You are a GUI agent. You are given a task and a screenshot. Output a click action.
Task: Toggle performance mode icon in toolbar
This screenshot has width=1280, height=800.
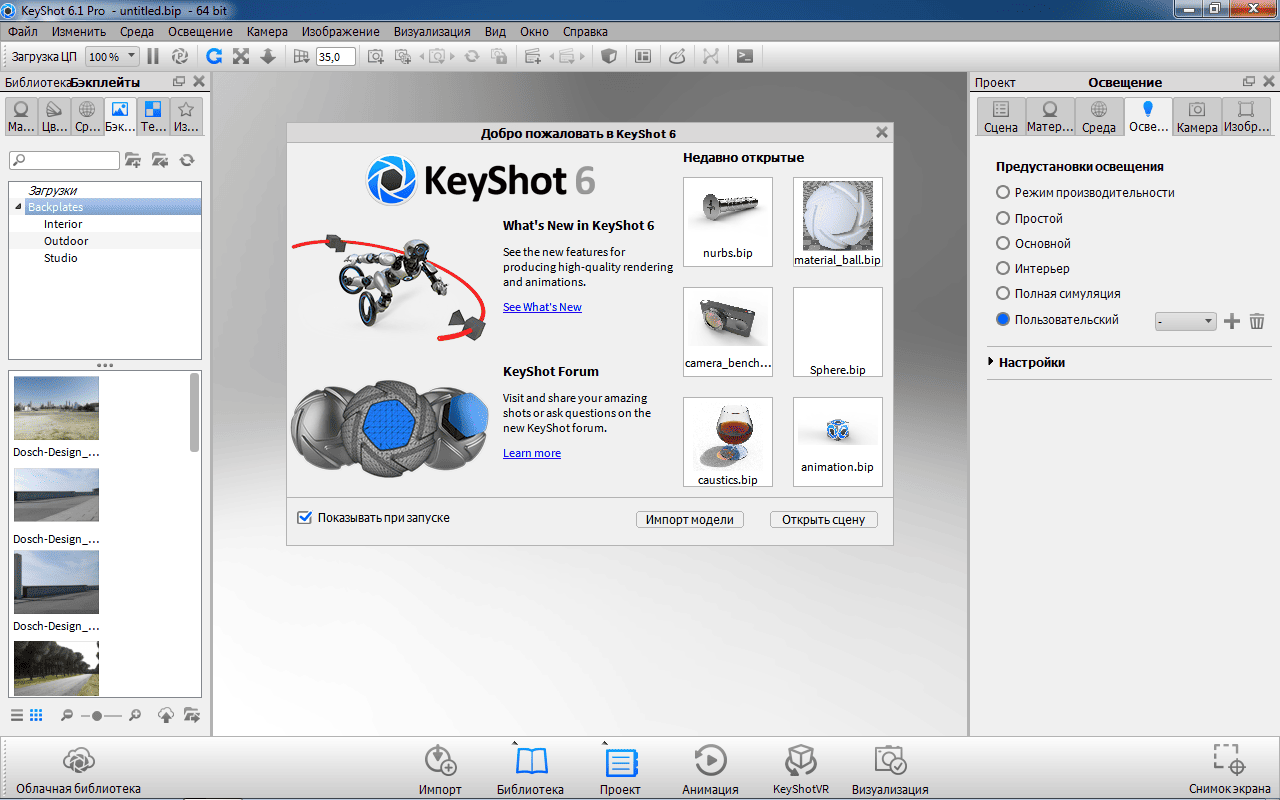point(180,57)
